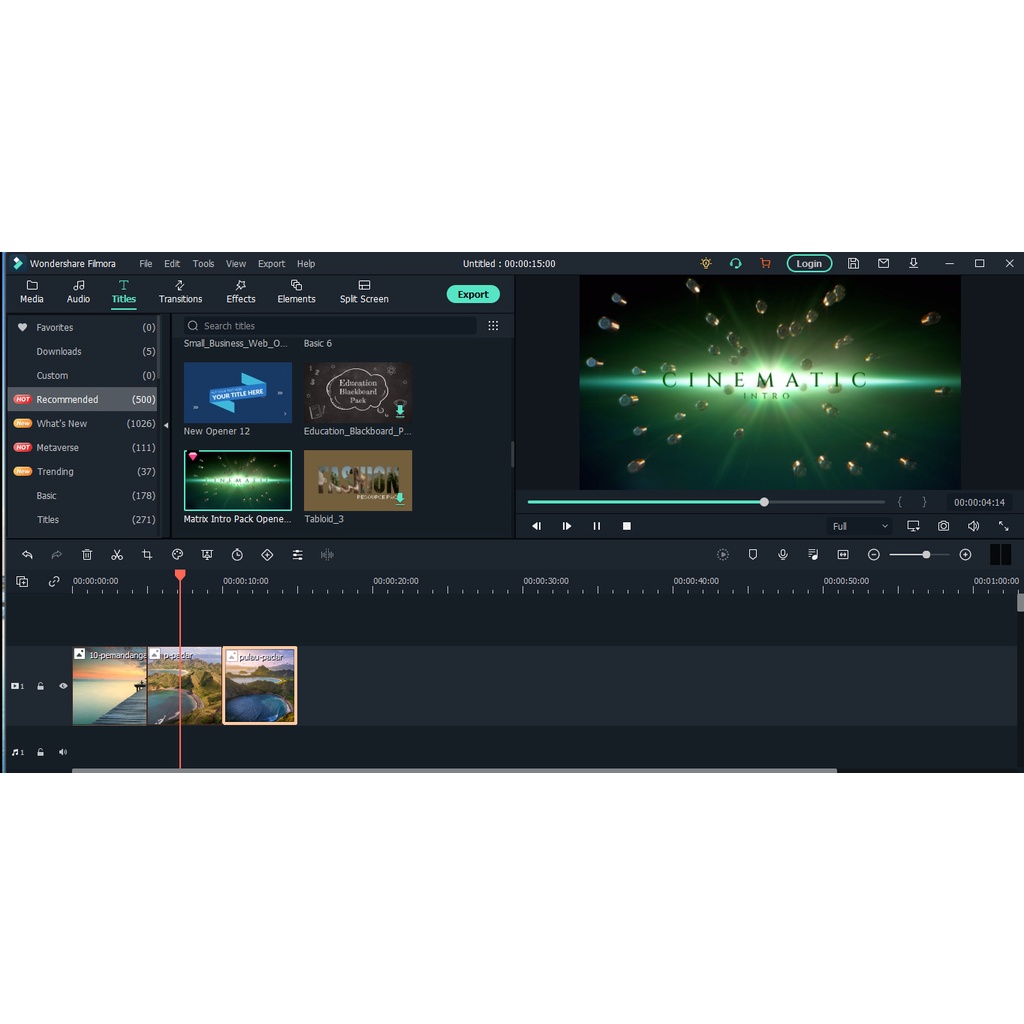The width and height of the screenshot is (1024, 1024).
Task: Toggle video track visibility eye icon
Action: 63,686
